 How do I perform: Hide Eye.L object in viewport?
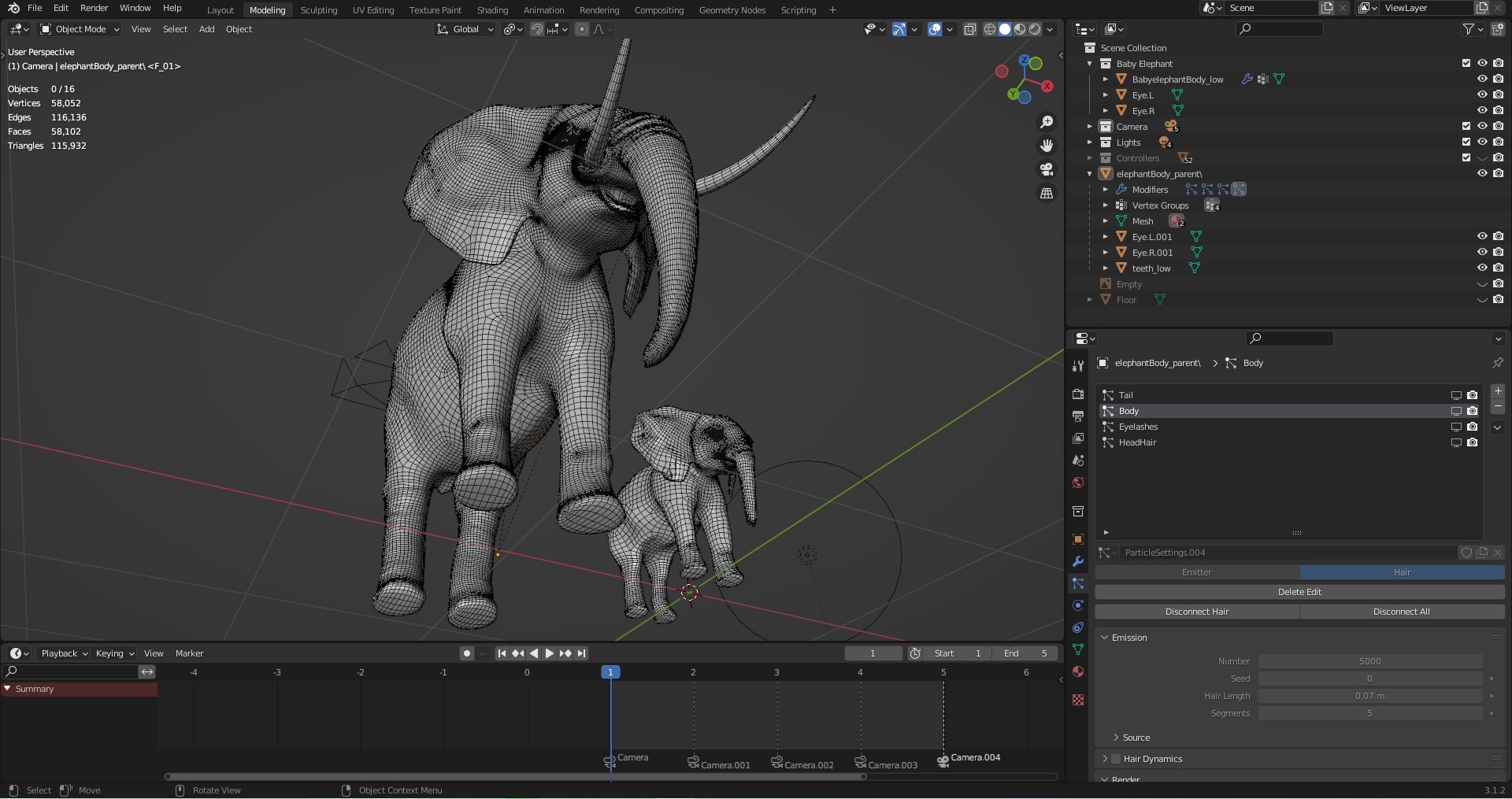[1482, 94]
